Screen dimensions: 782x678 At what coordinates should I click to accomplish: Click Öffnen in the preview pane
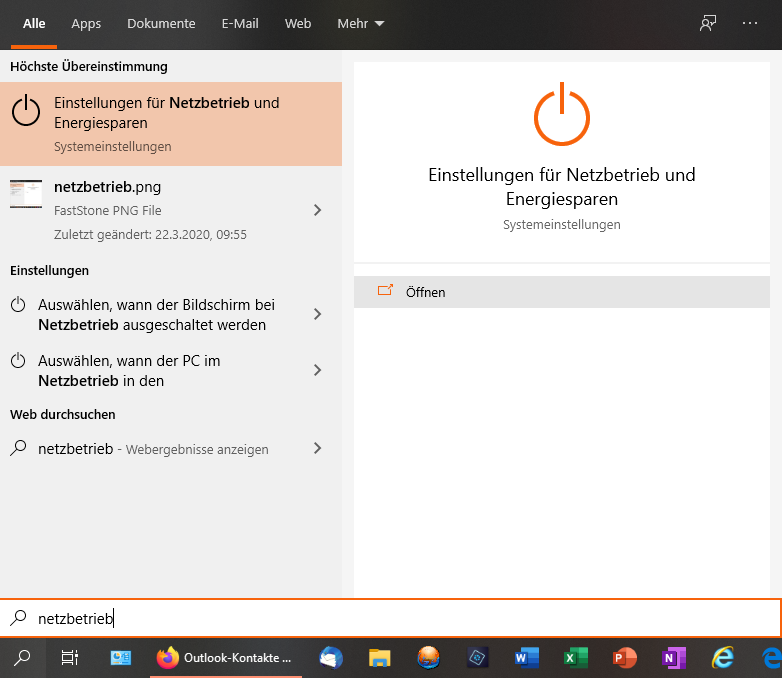[425, 292]
